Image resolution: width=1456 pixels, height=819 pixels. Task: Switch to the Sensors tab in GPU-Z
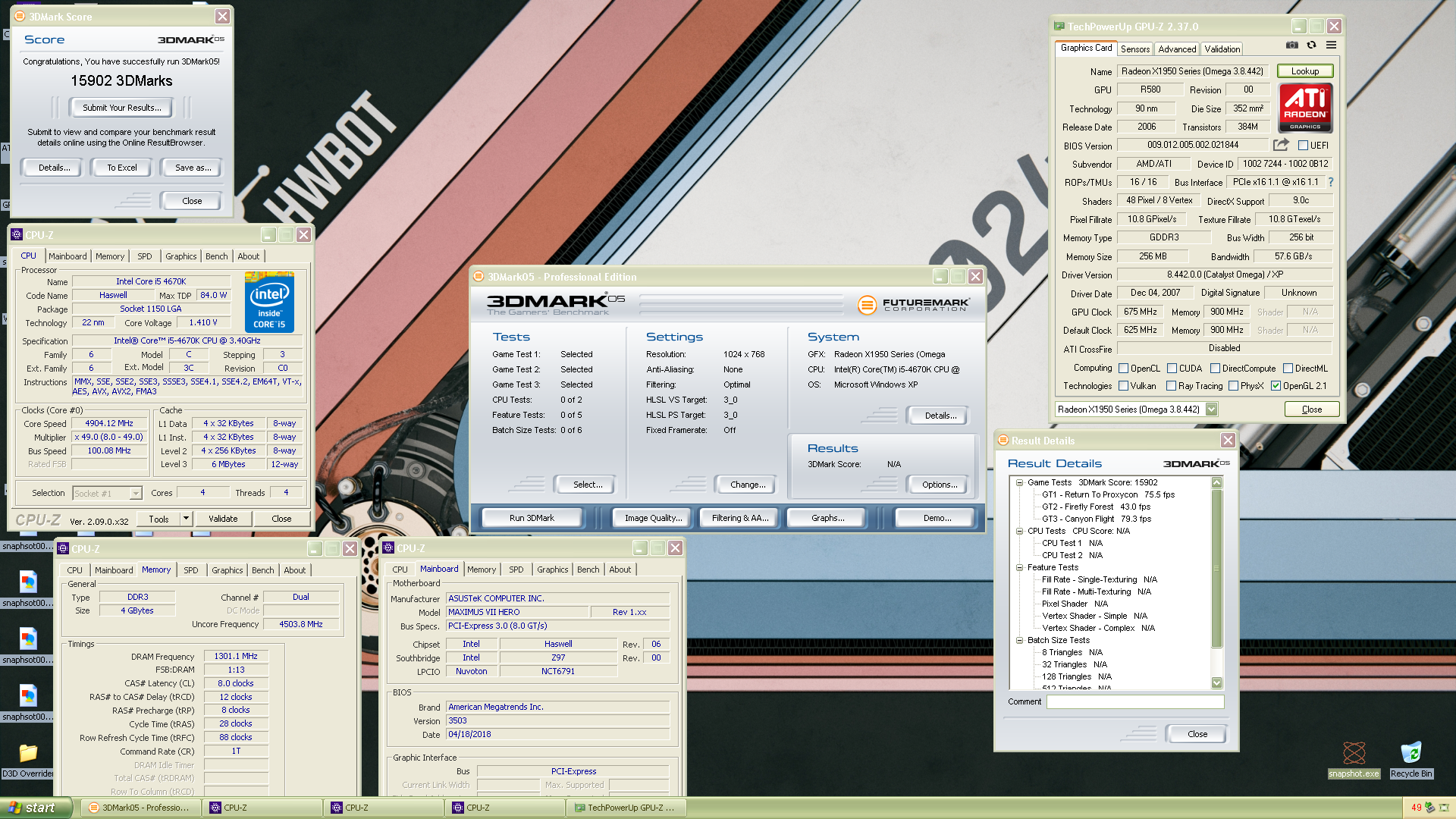click(1135, 49)
